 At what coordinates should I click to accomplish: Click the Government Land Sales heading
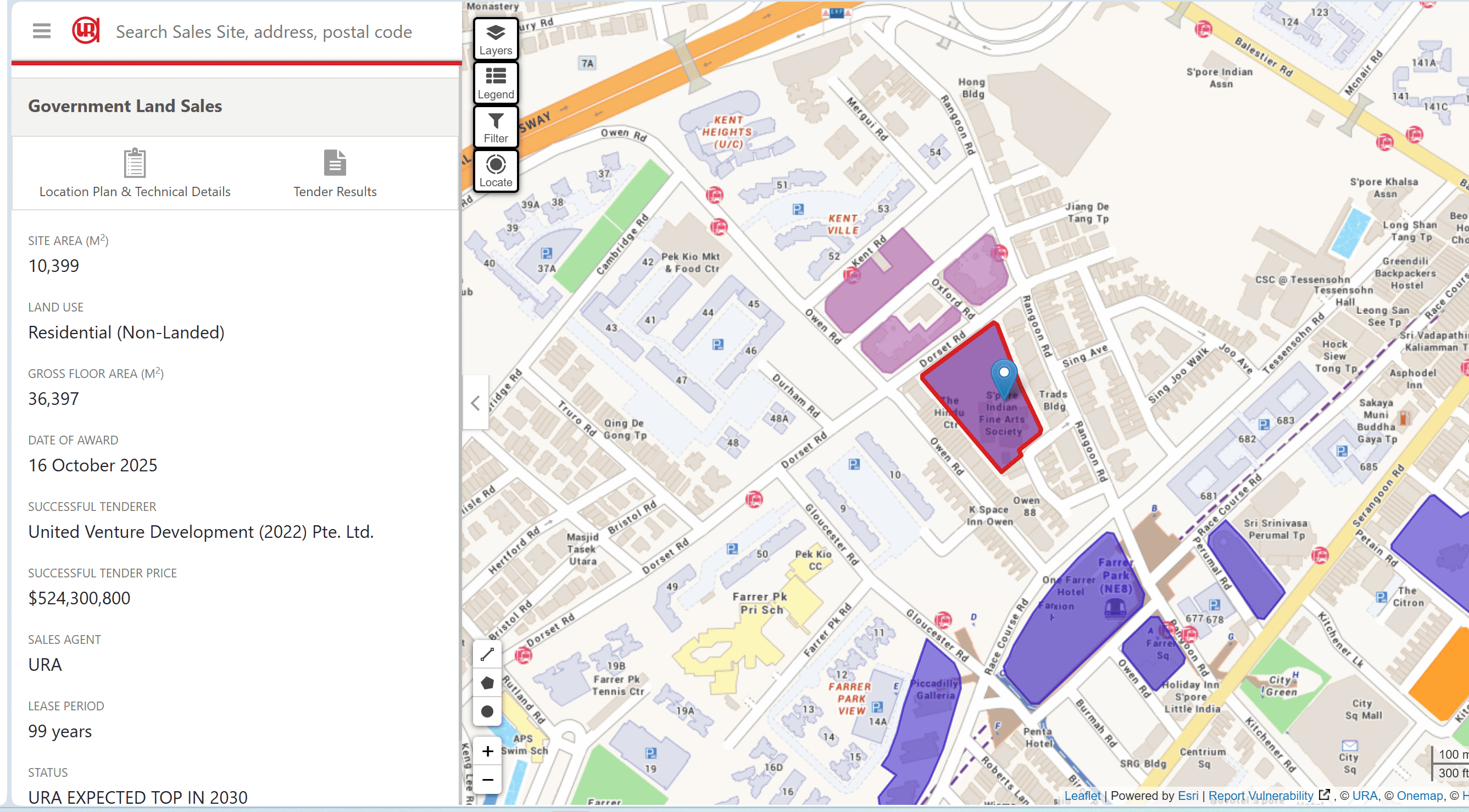pos(125,106)
